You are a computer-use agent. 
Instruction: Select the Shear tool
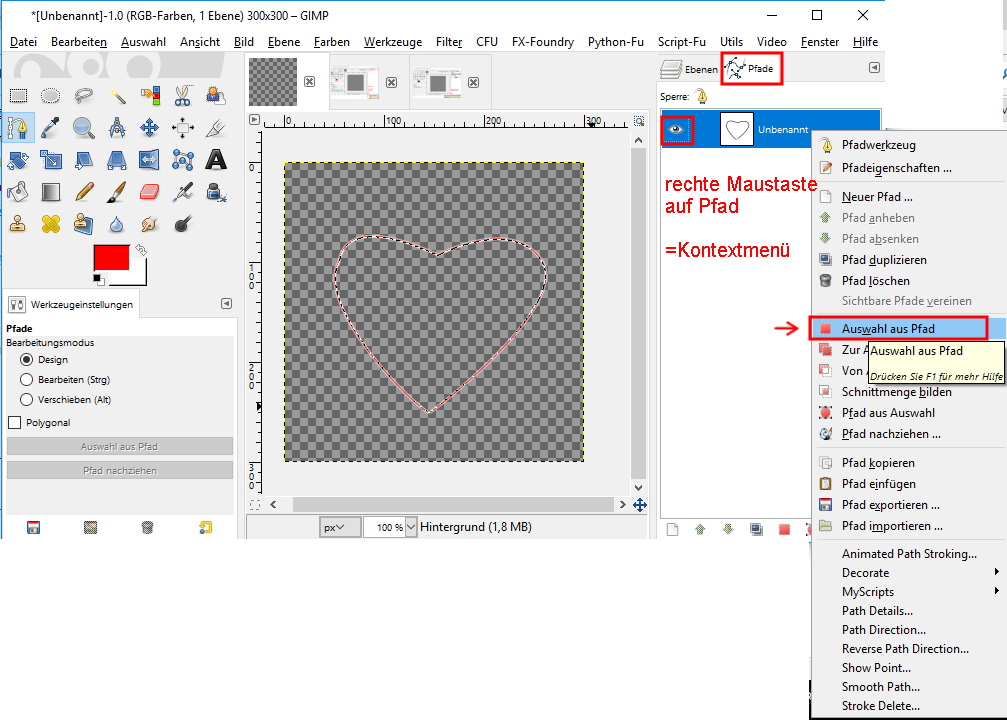coord(83,160)
